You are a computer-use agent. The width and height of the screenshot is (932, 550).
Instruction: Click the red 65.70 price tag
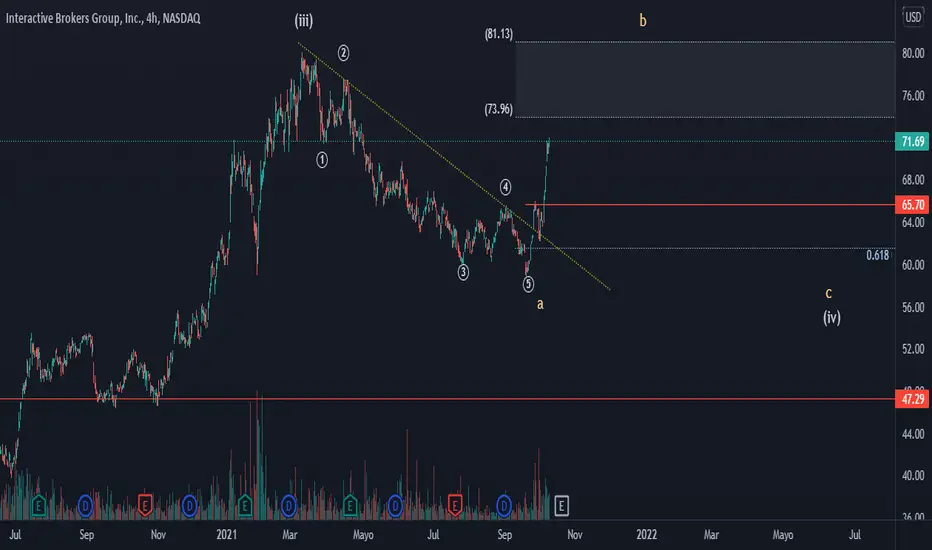(912, 205)
